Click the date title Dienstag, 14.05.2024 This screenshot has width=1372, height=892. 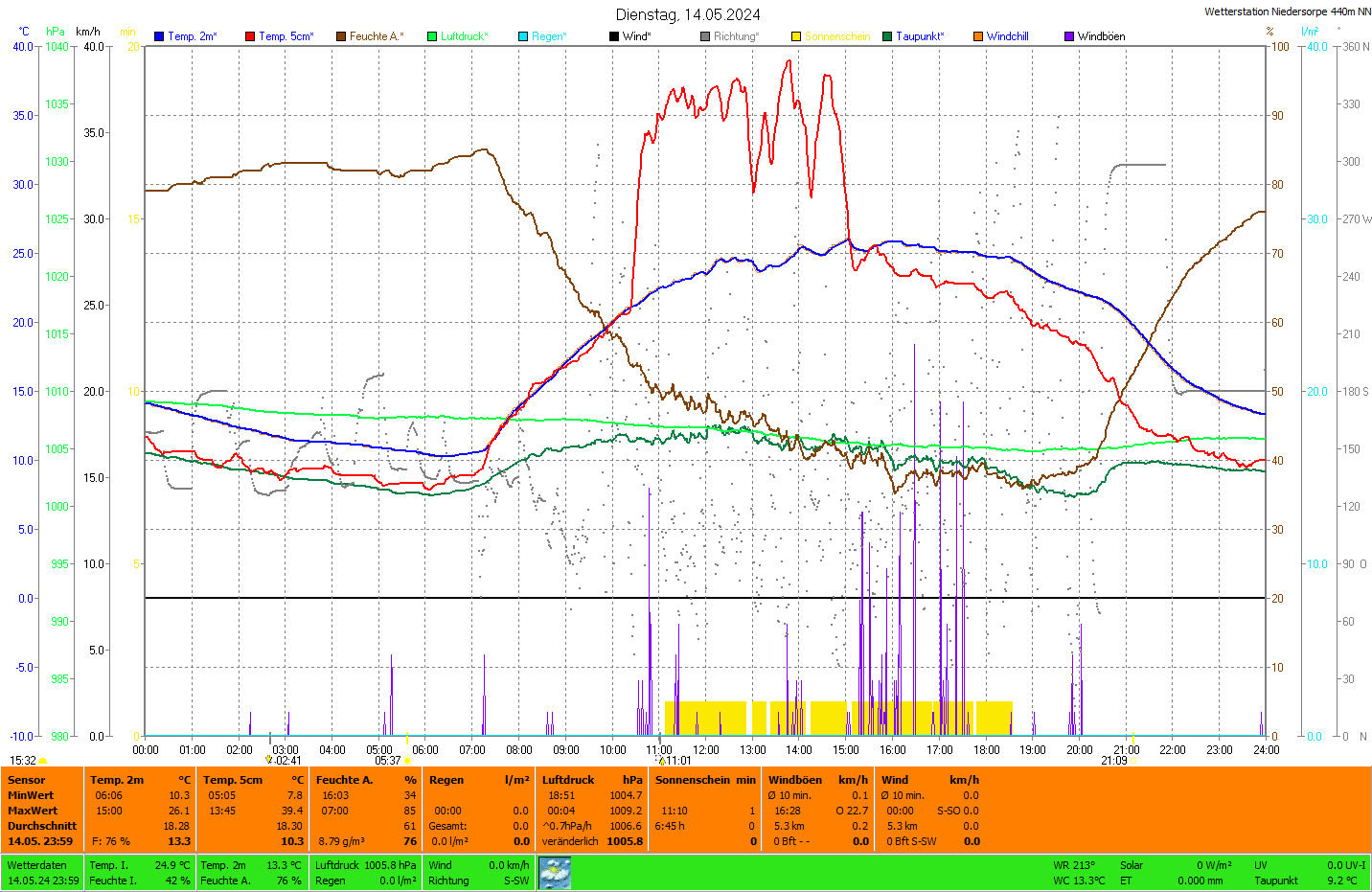coord(688,14)
